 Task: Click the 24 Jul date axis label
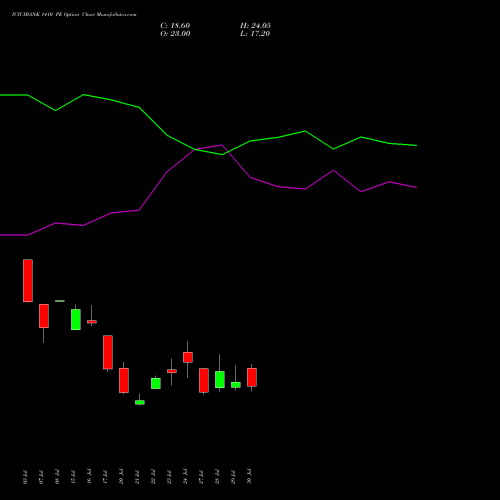[185, 477]
